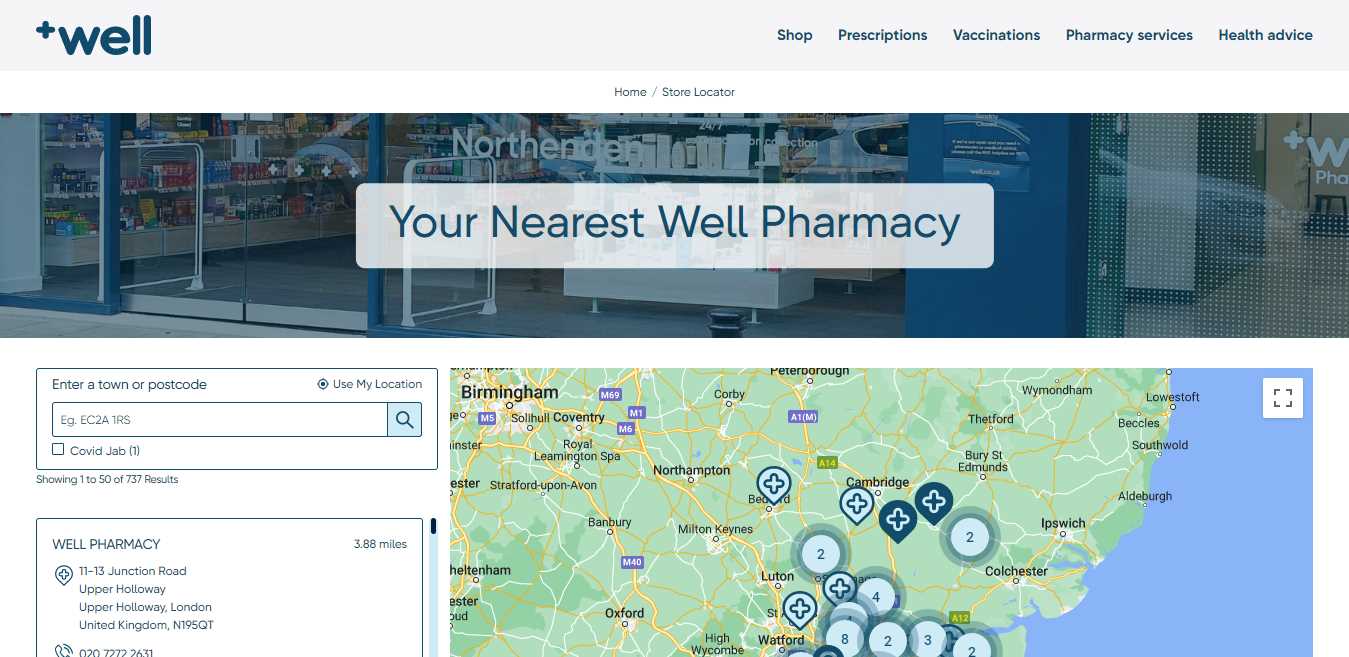Open the Health advice section
The width and height of the screenshot is (1349, 657).
[1265, 35]
